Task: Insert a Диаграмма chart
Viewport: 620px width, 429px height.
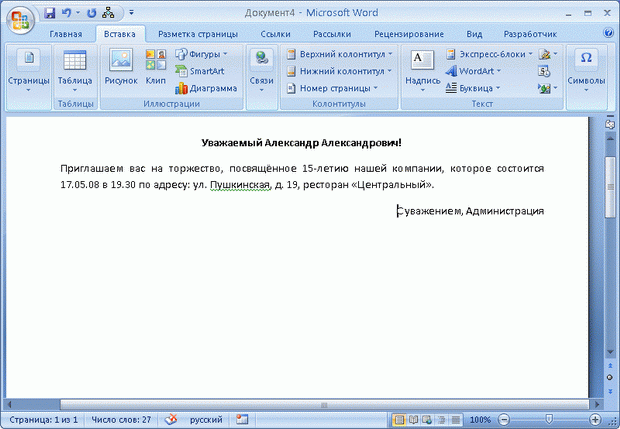Action: 206,88
